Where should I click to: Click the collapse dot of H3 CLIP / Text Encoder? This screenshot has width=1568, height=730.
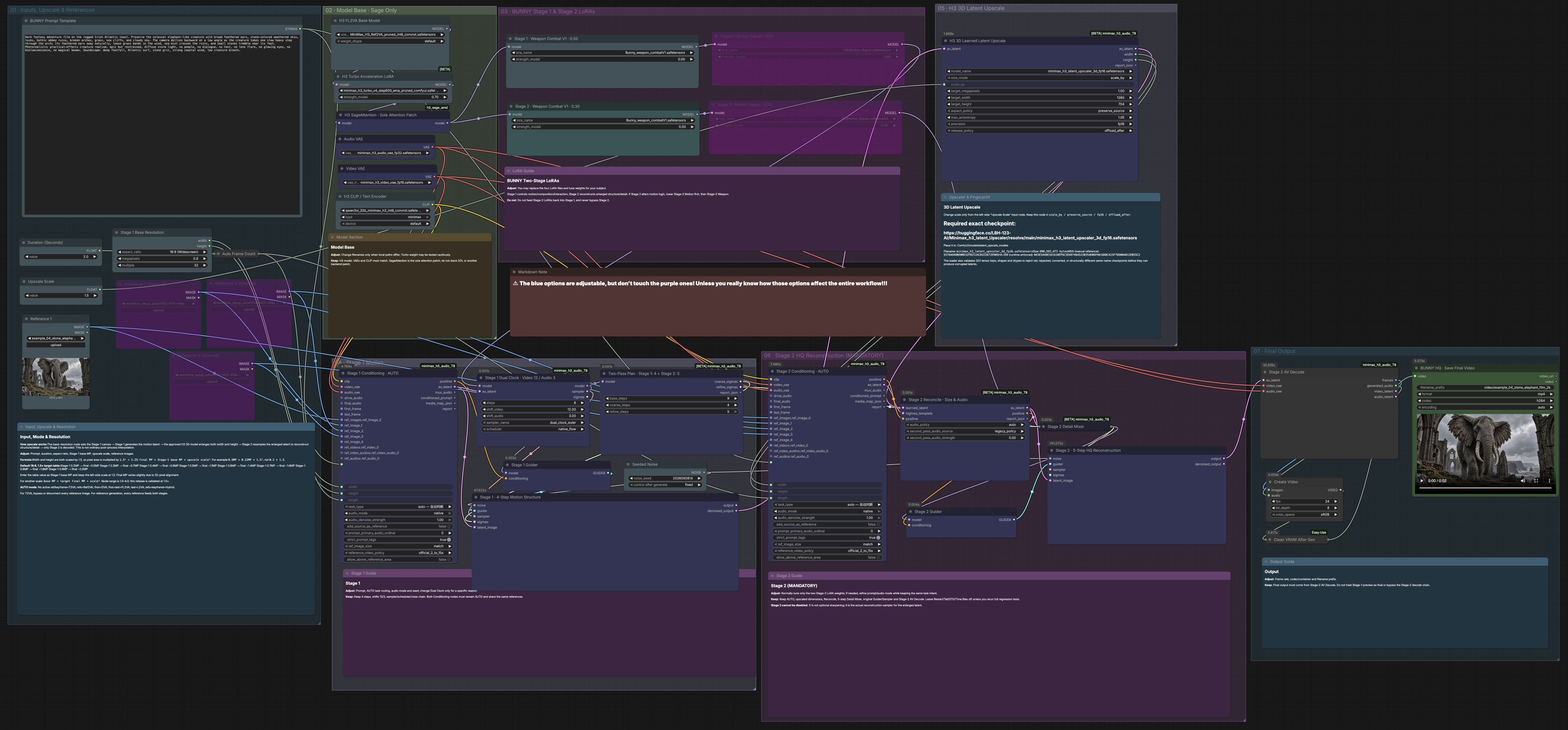(340, 196)
